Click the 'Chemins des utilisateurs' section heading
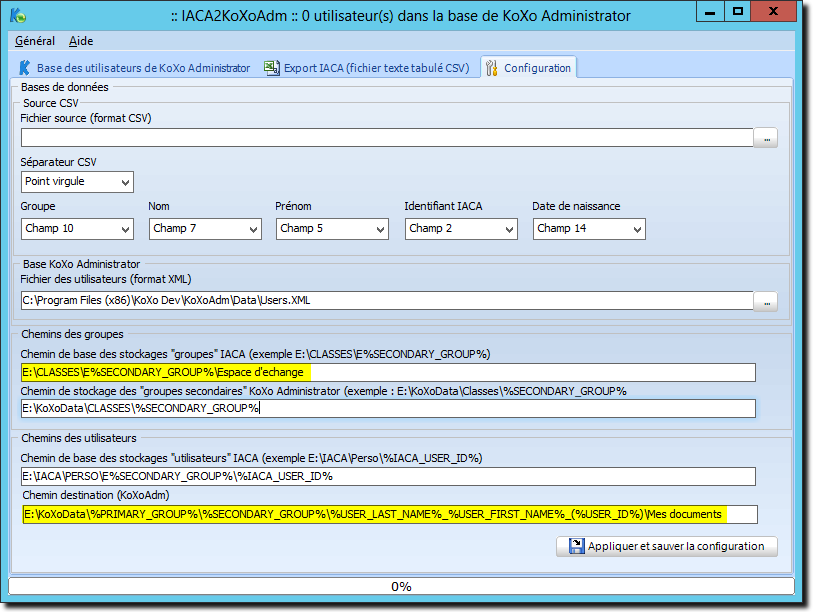 tap(79, 438)
